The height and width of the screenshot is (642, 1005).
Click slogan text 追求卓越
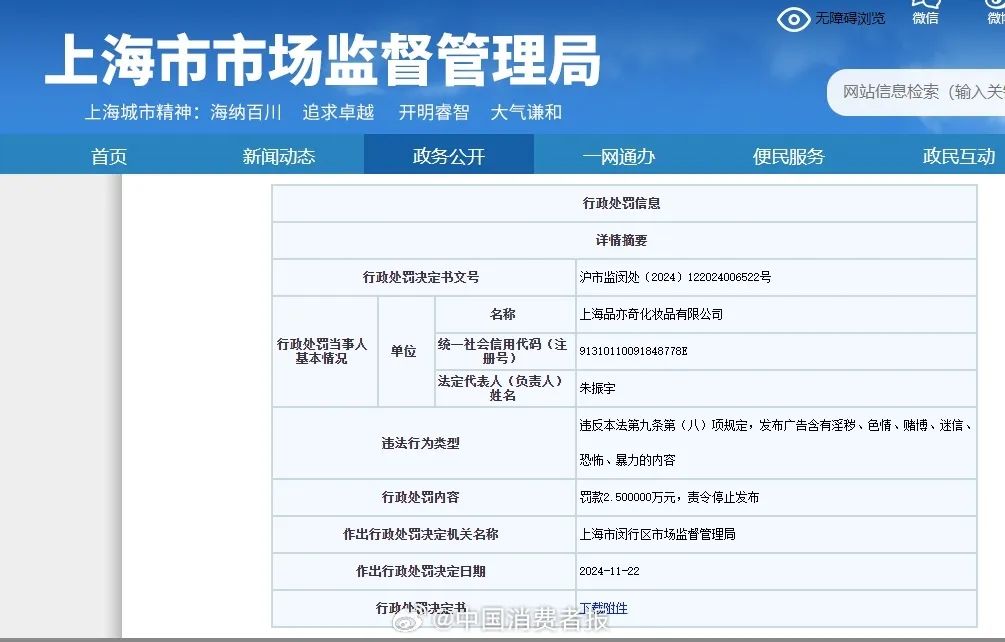click(338, 112)
